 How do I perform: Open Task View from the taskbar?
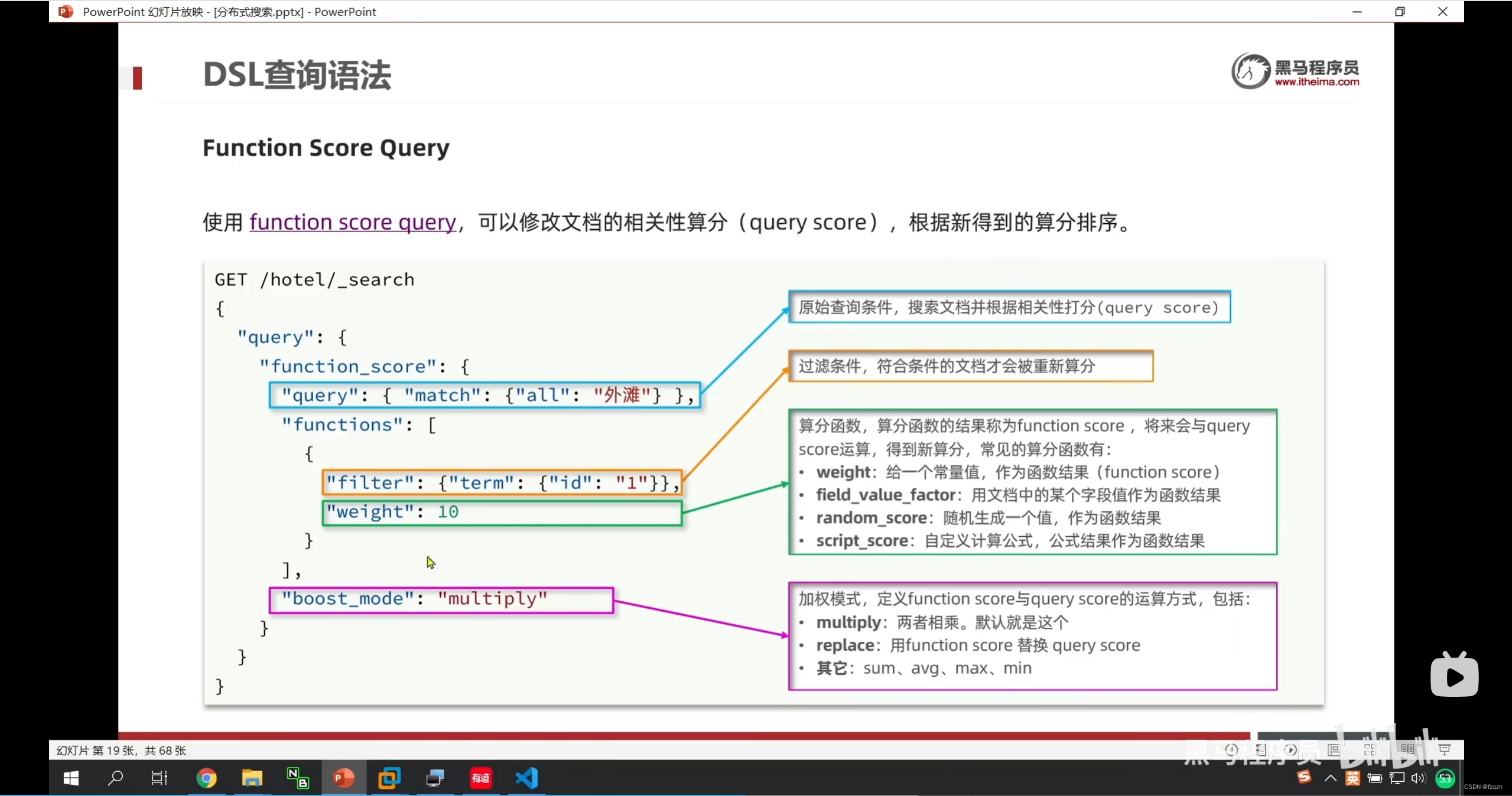pos(160,778)
